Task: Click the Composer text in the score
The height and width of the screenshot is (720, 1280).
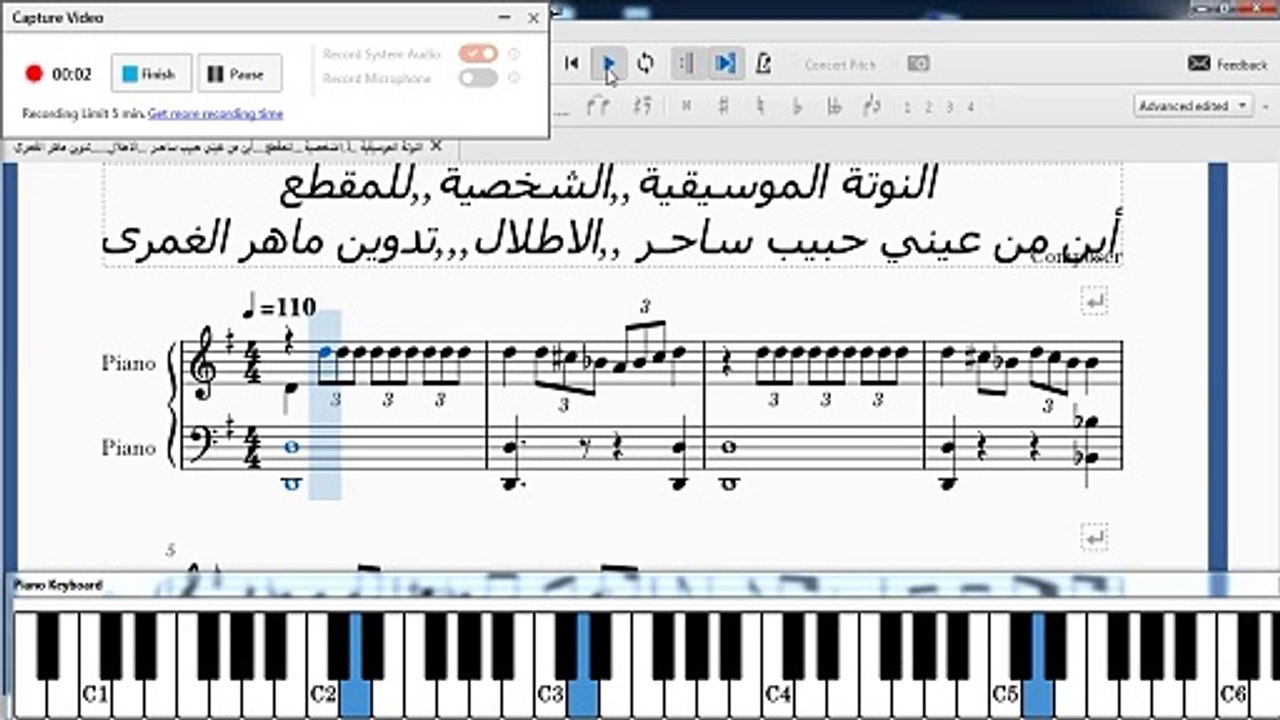Action: (1075, 257)
